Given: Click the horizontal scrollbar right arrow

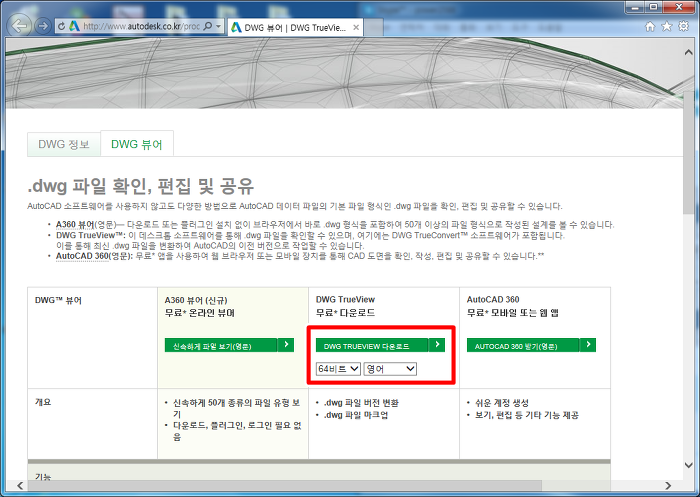Looking at the screenshot, I should coord(668,485).
